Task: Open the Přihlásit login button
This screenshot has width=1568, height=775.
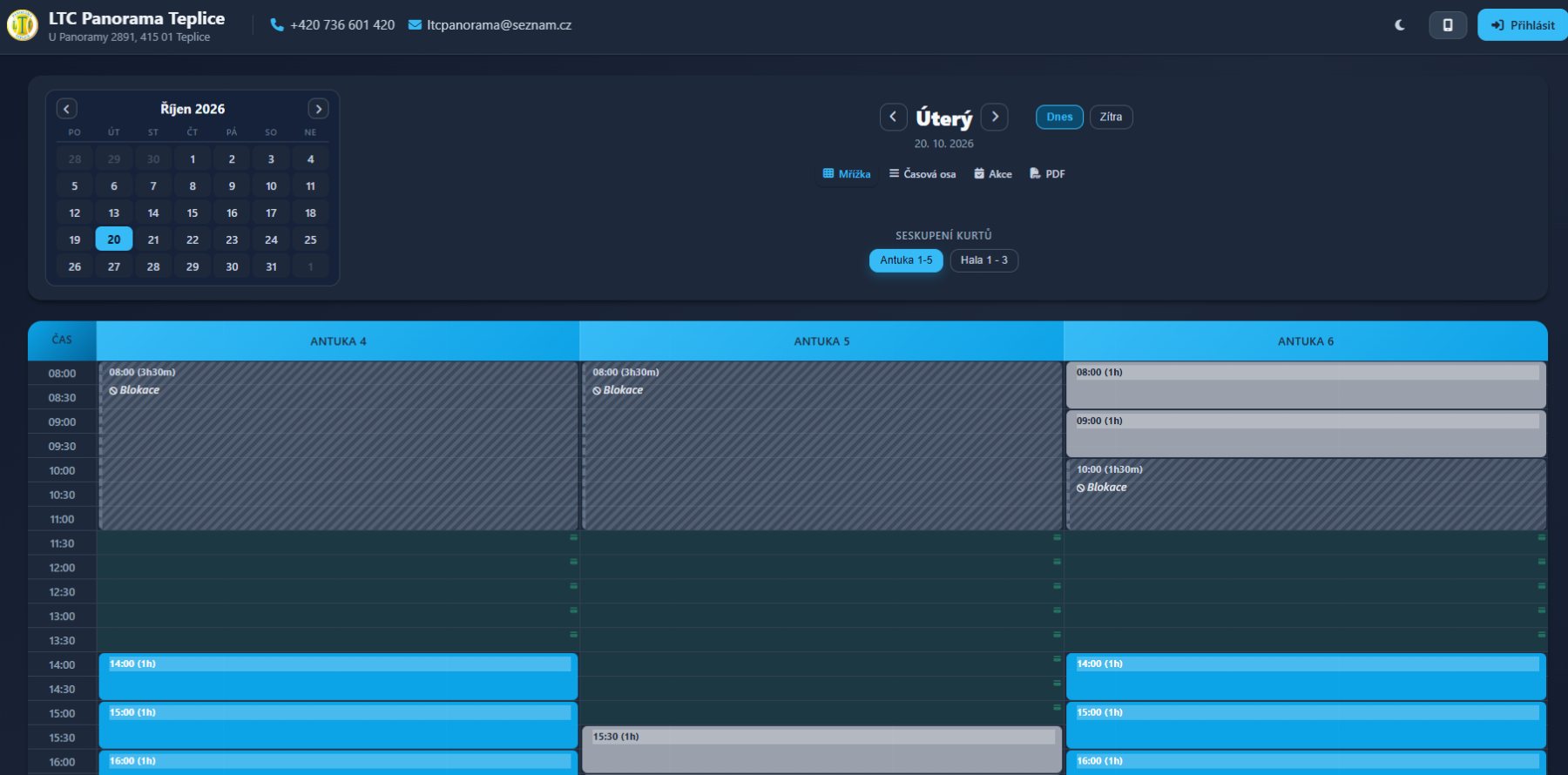Action: tap(1522, 25)
